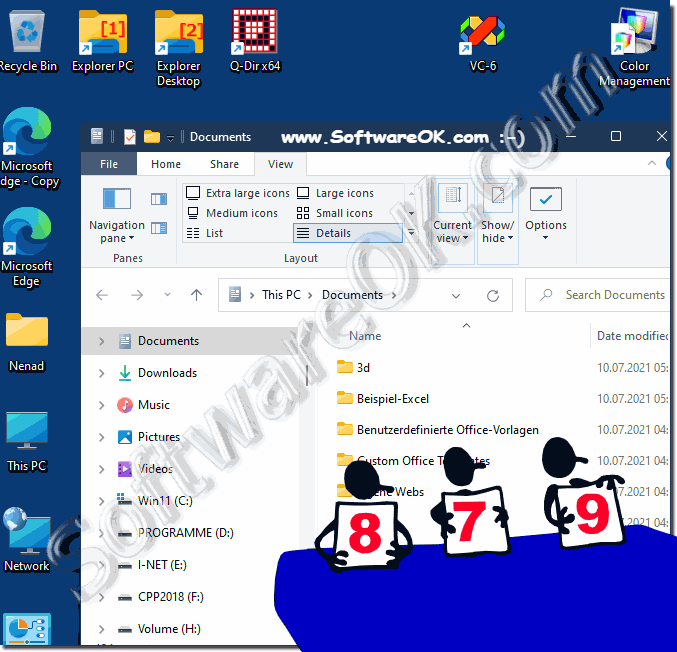677x652 pixels.
Task: Open the Microsoft Edge desktop shortcut
Action: (27, 247)
